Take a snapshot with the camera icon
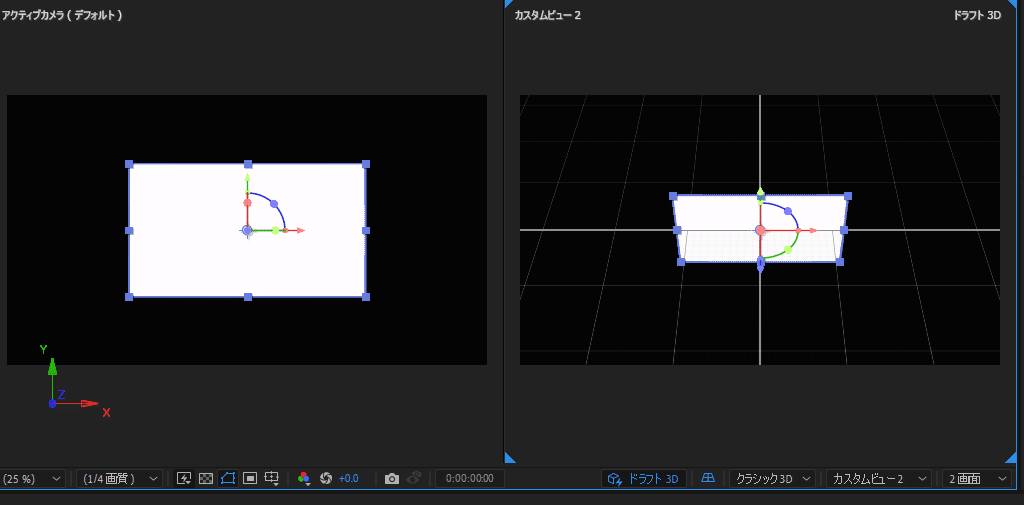The image size is (1024, 505). [392, 478]
